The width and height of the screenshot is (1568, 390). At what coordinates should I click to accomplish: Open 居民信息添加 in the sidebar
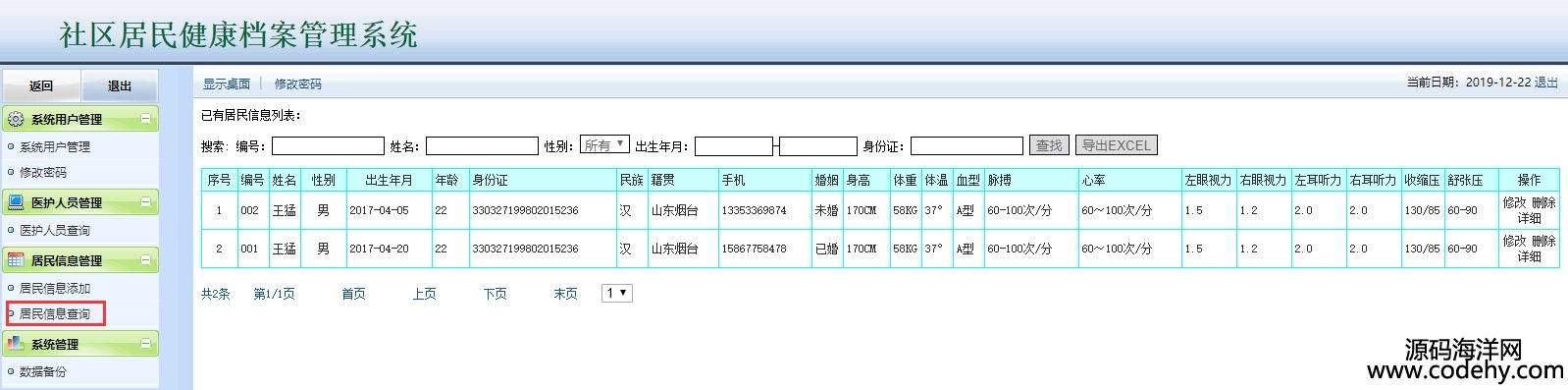[x=55, y=289]
